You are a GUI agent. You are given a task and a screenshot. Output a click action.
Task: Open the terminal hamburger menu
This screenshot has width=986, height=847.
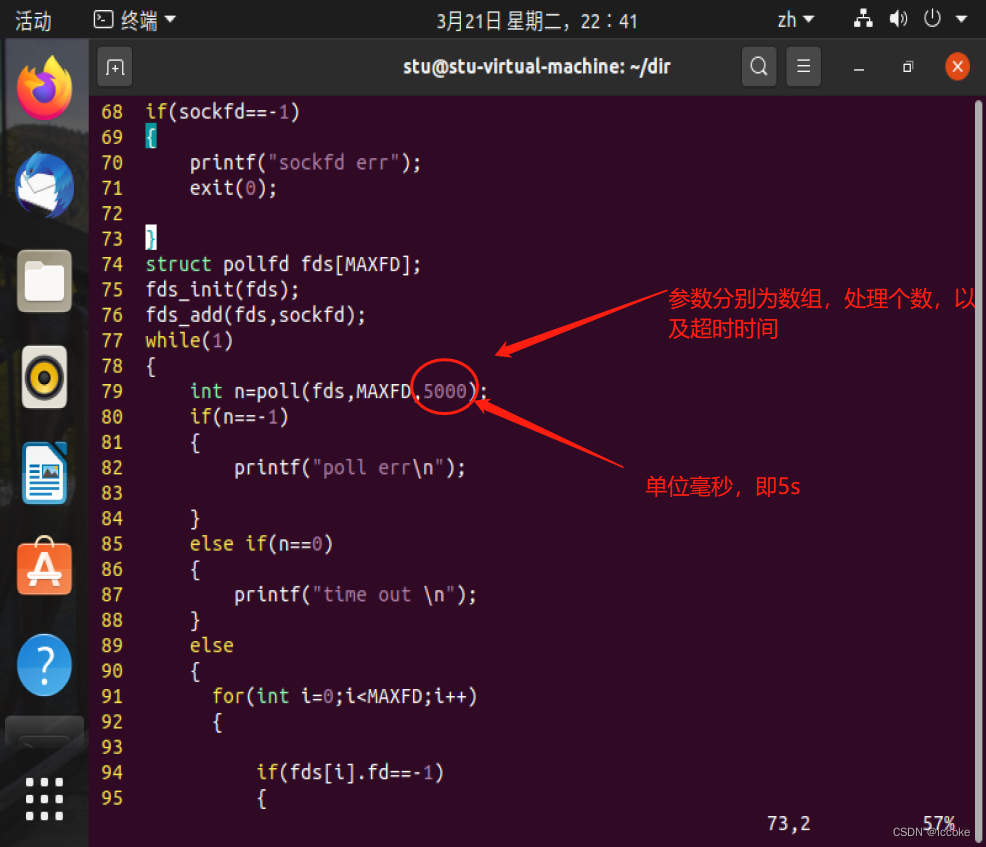804,66
